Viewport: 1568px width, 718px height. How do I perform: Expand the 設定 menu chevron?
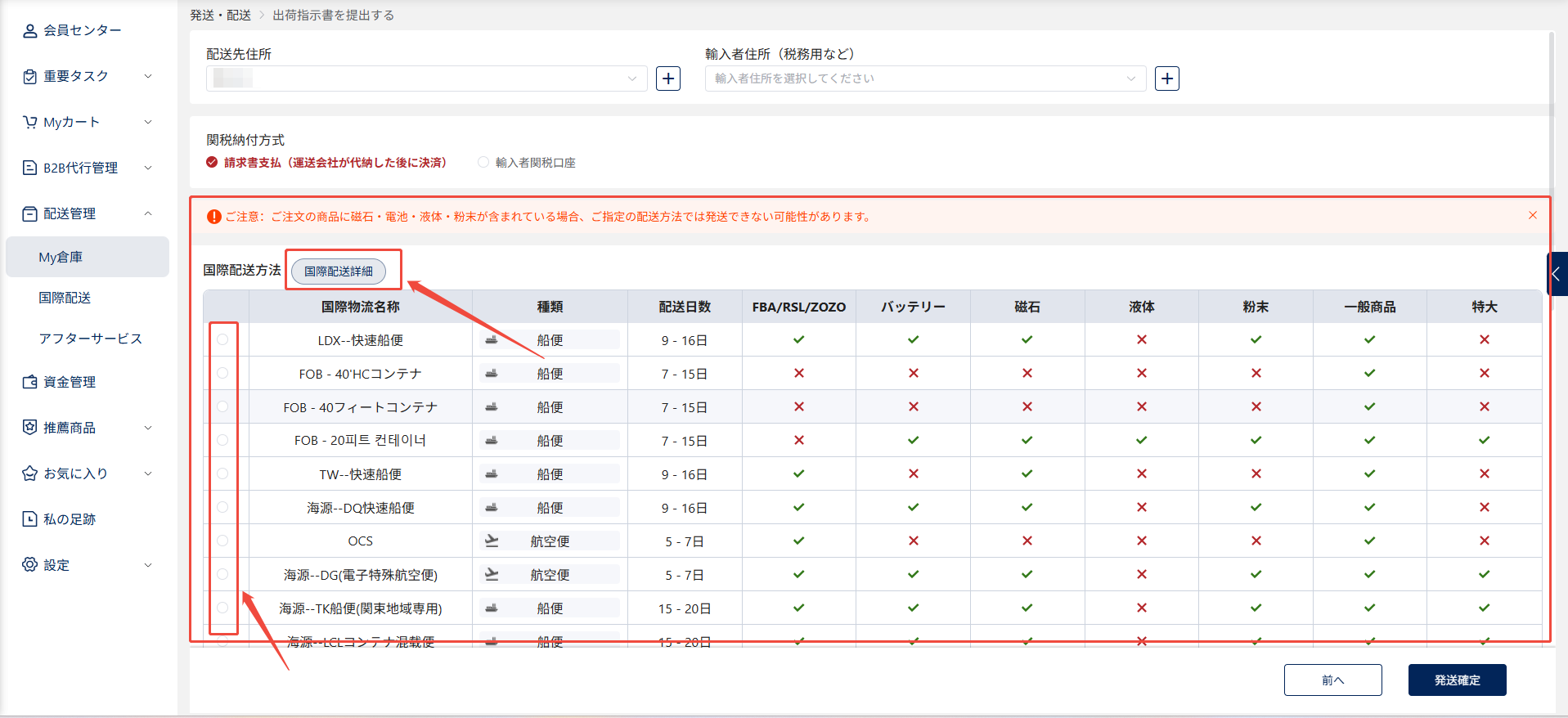pyautogui.click(x=148, y=565)
